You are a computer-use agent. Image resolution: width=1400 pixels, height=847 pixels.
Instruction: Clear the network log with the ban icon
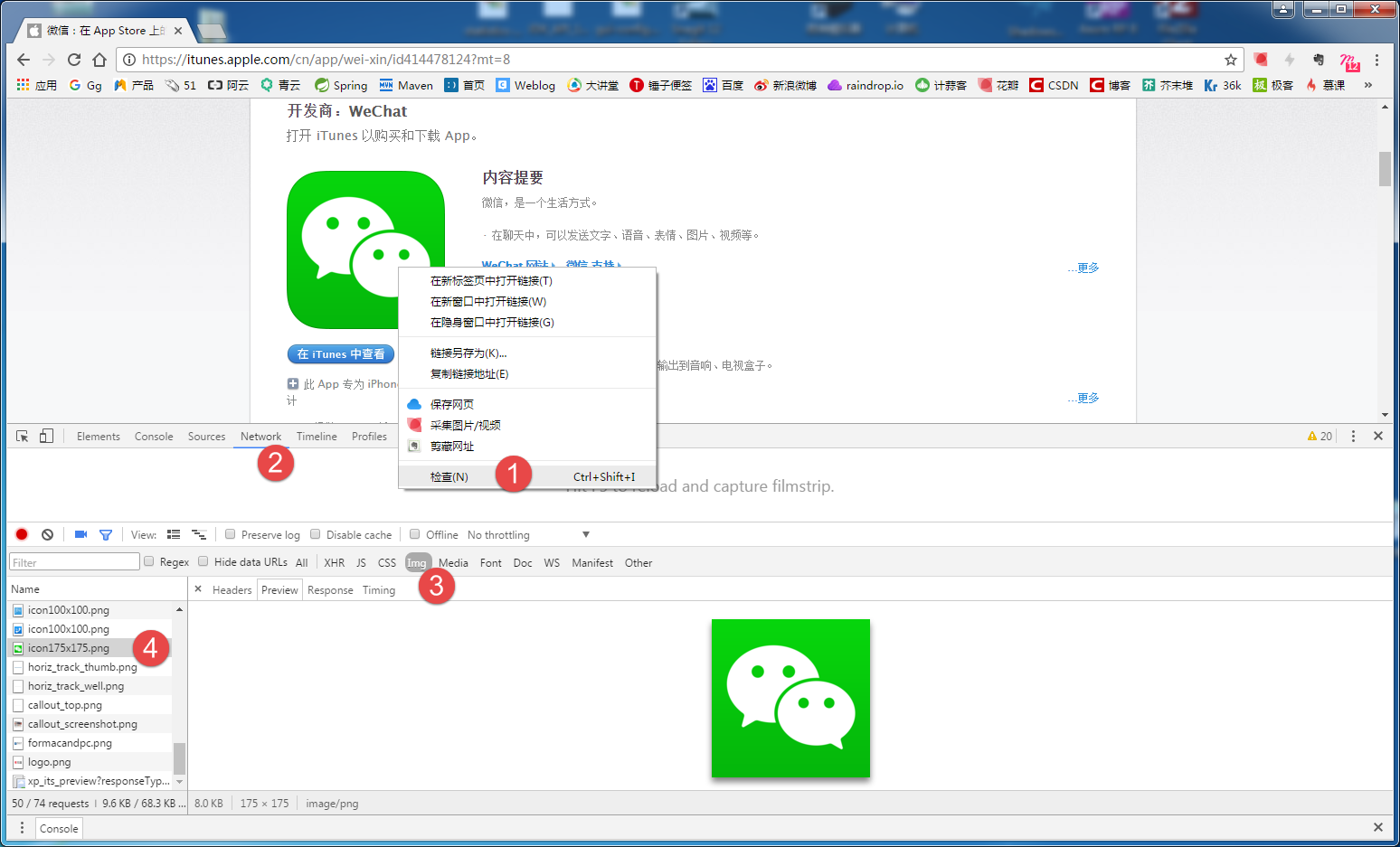tap(47, 534)
